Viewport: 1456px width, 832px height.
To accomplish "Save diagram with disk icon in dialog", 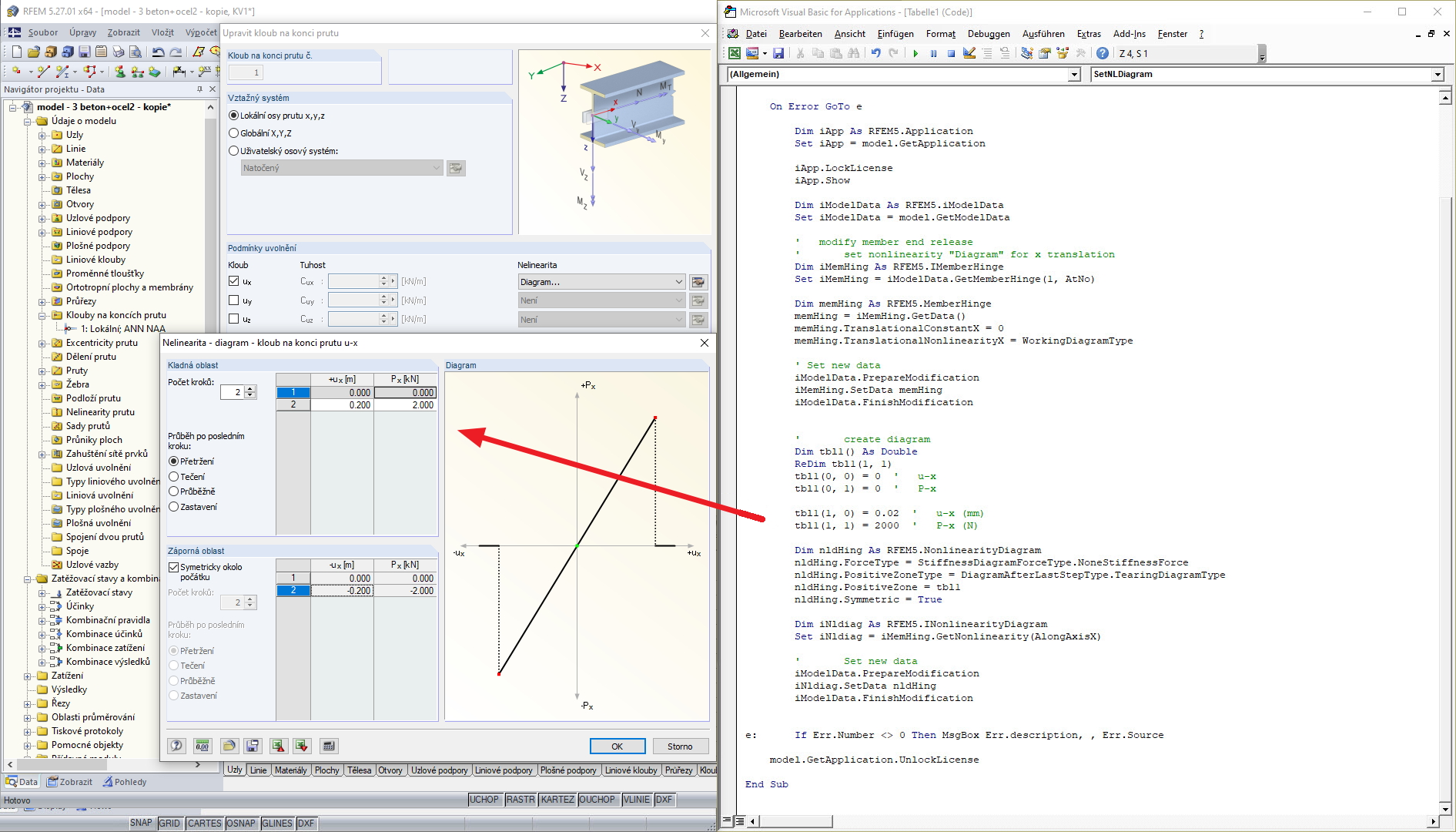I will 253,746.
